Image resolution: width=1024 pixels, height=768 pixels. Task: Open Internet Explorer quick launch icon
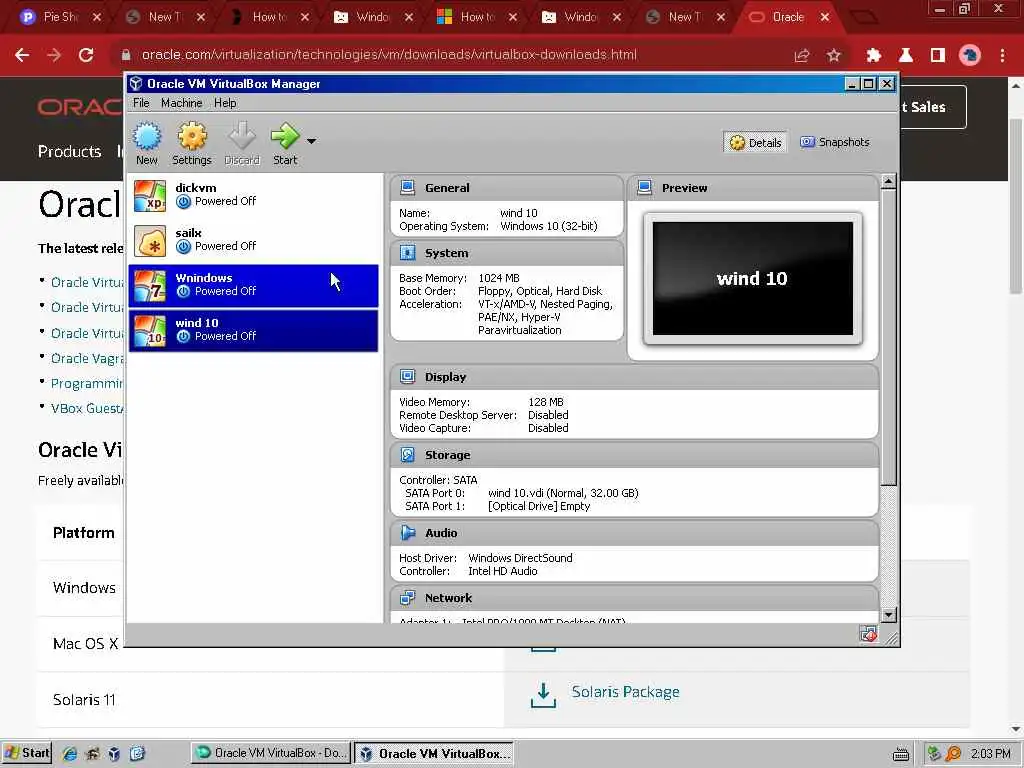[x=69, y=754]
